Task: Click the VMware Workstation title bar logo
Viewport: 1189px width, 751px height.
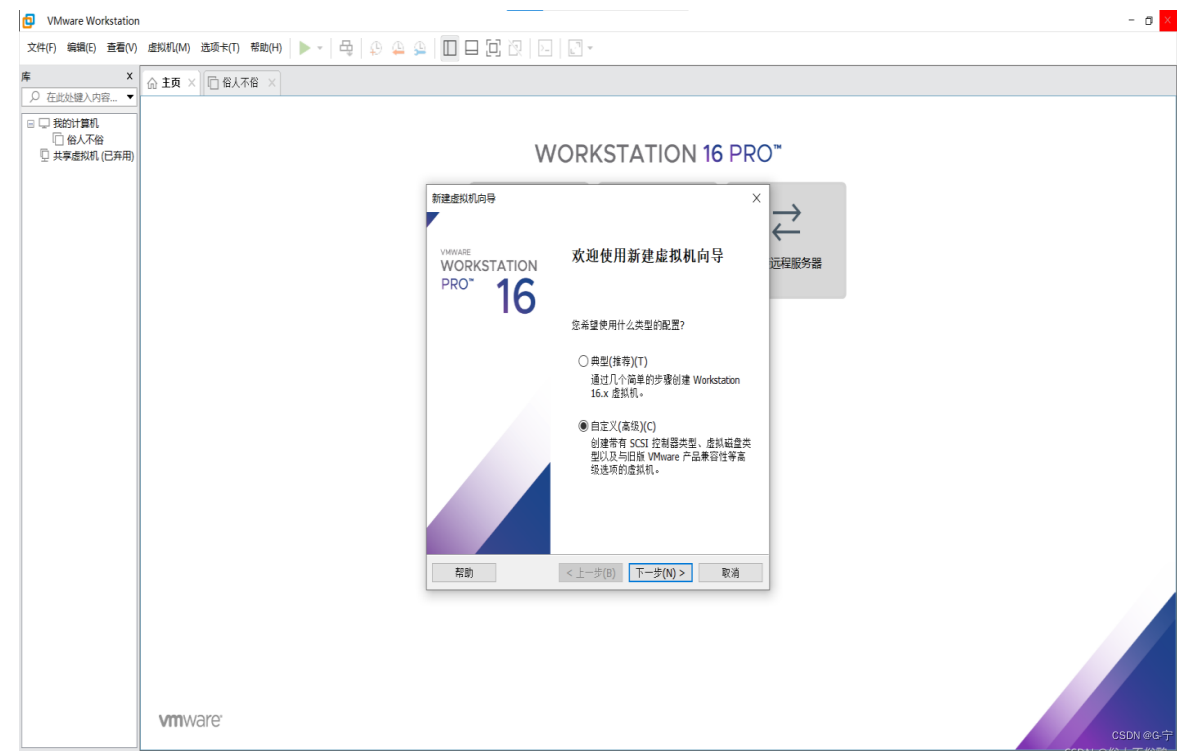Action: (29, 20)
